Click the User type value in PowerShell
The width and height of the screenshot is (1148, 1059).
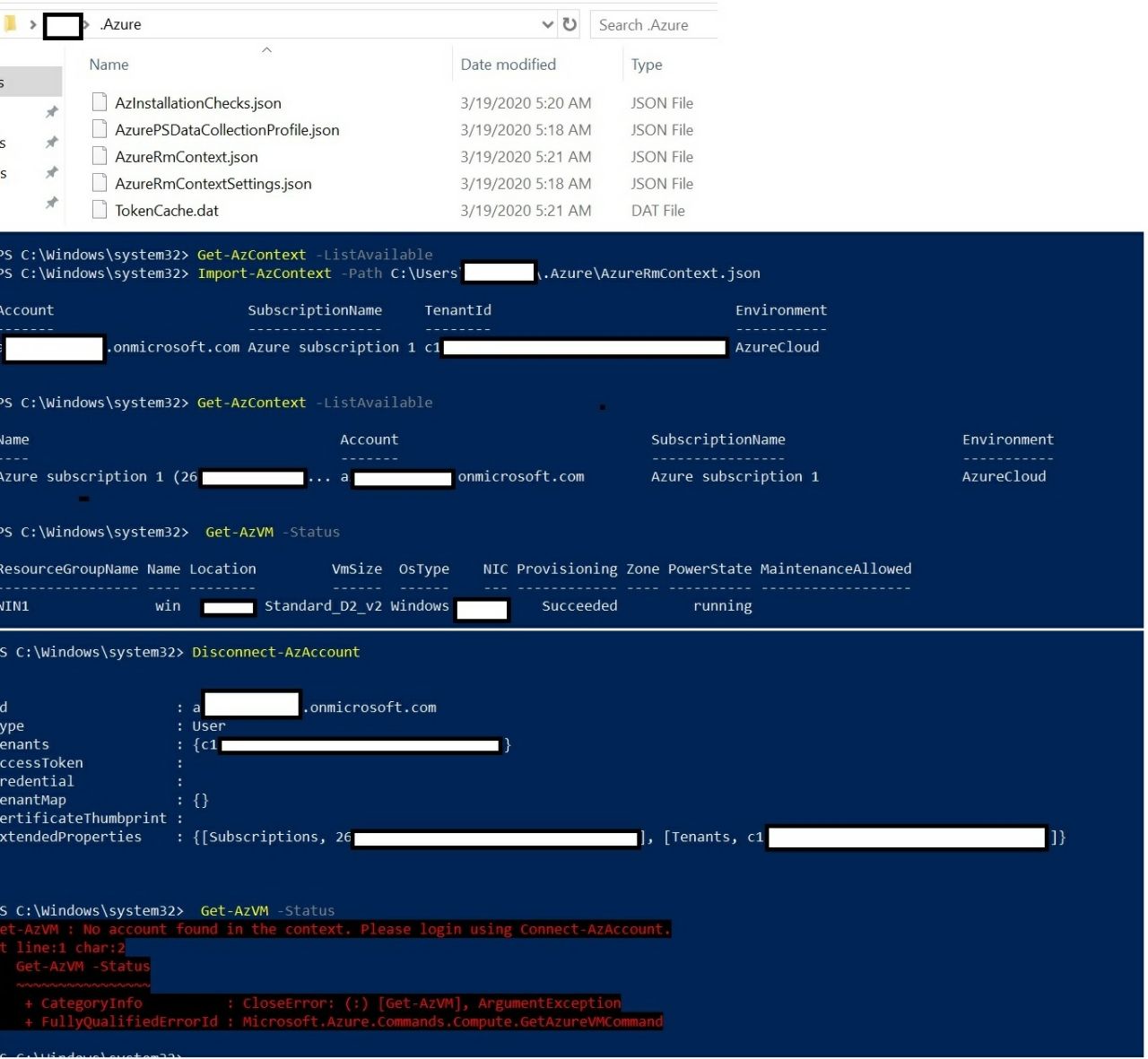click(209, 726)
